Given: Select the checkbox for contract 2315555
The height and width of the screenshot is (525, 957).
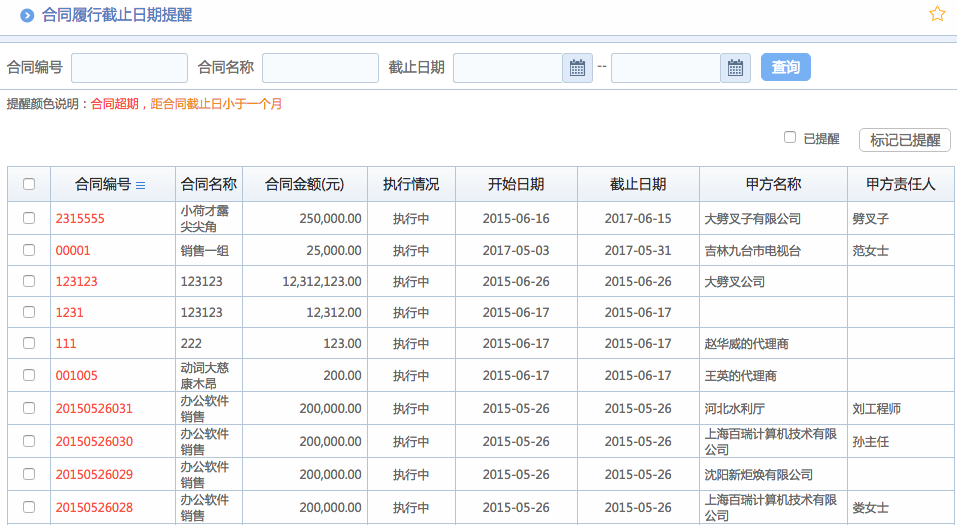Looking at the screenshot, I should point(29,218).
